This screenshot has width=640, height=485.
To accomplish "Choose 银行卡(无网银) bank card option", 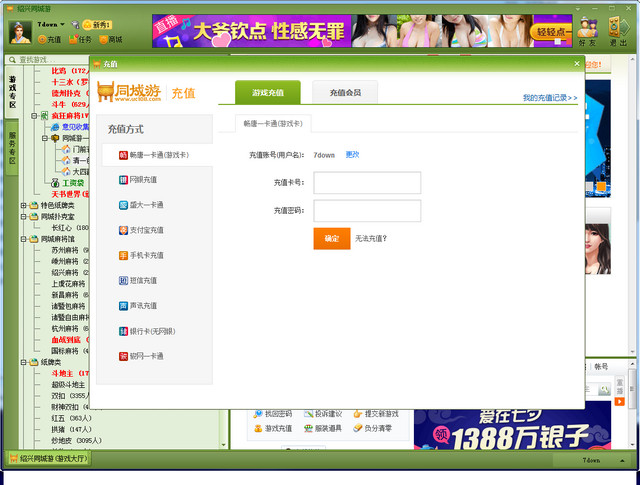I will coord(147,331).
